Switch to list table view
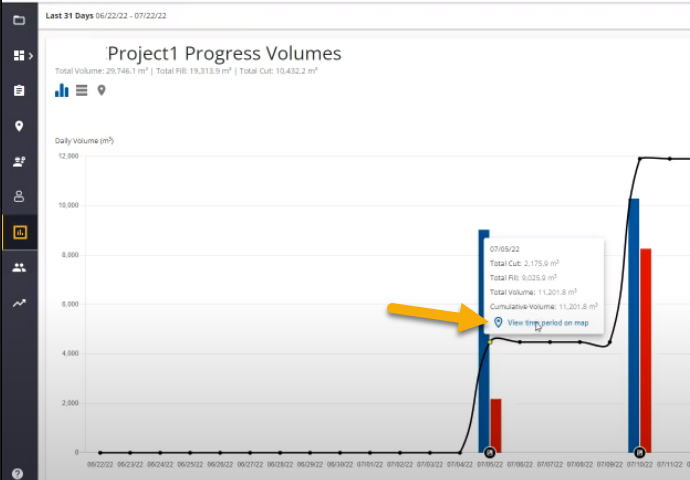The height and width of the screenshot is (480, 690). click(81, 91)
